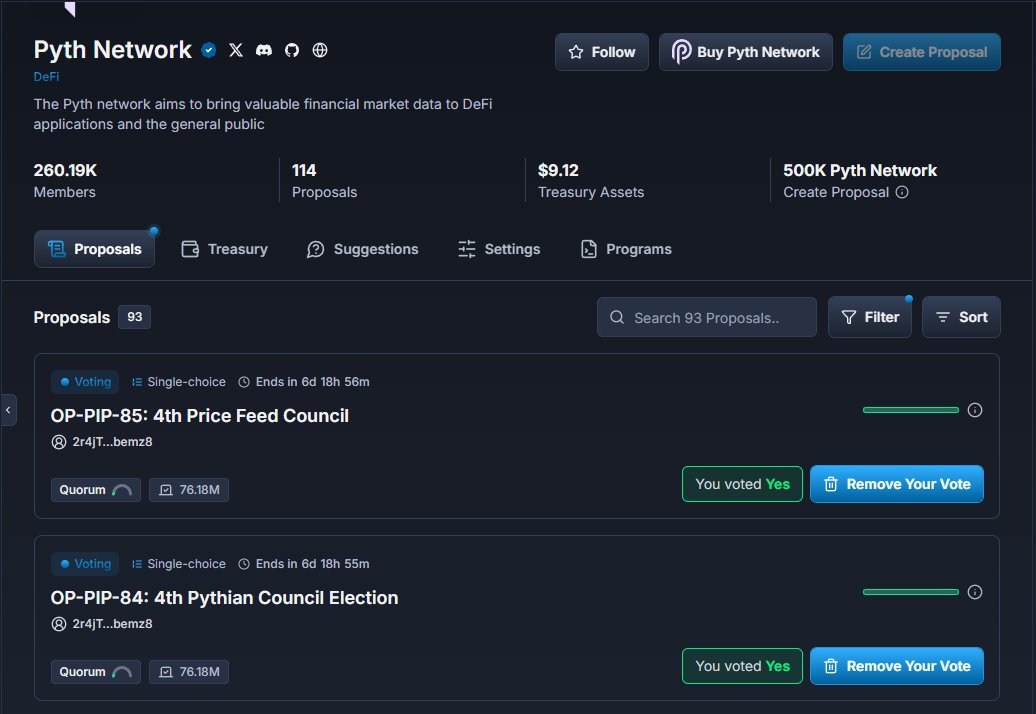The width and height of the screenshot is (1036, 714).
Task: Open the Sort menu
Action: coord(961,317)
